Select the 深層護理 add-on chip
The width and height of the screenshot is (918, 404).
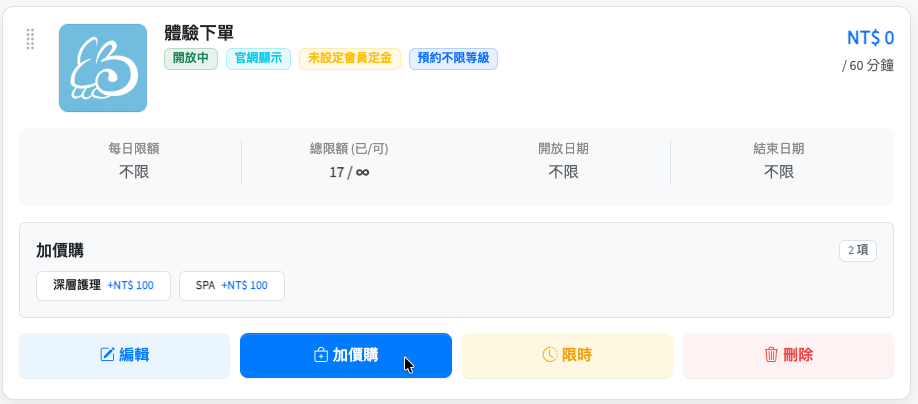104,286
